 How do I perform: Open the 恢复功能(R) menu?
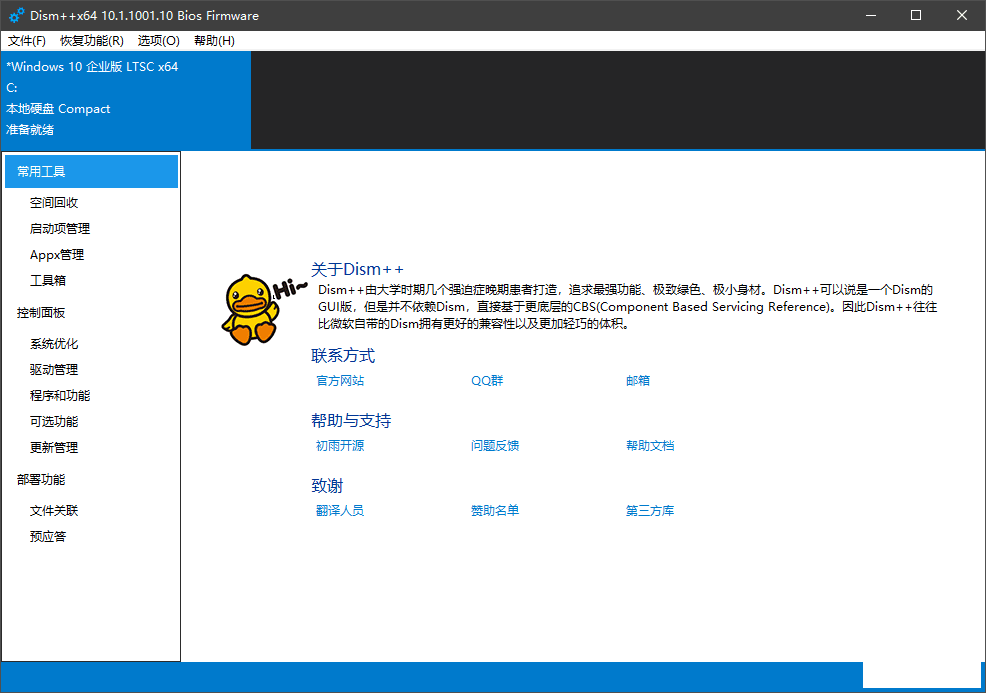point(92,41)
